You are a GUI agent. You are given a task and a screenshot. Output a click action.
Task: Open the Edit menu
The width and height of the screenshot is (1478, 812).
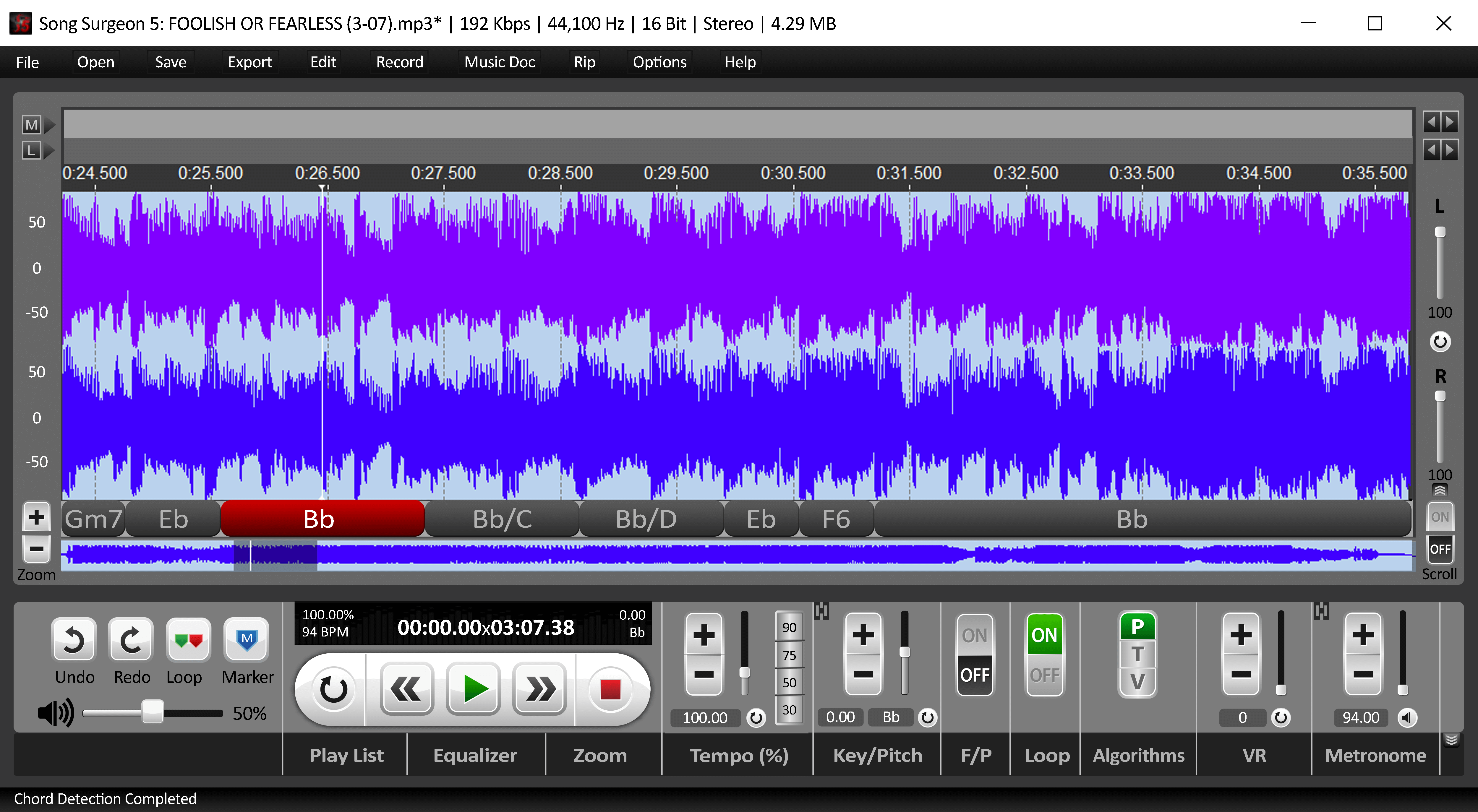point(323,62)
